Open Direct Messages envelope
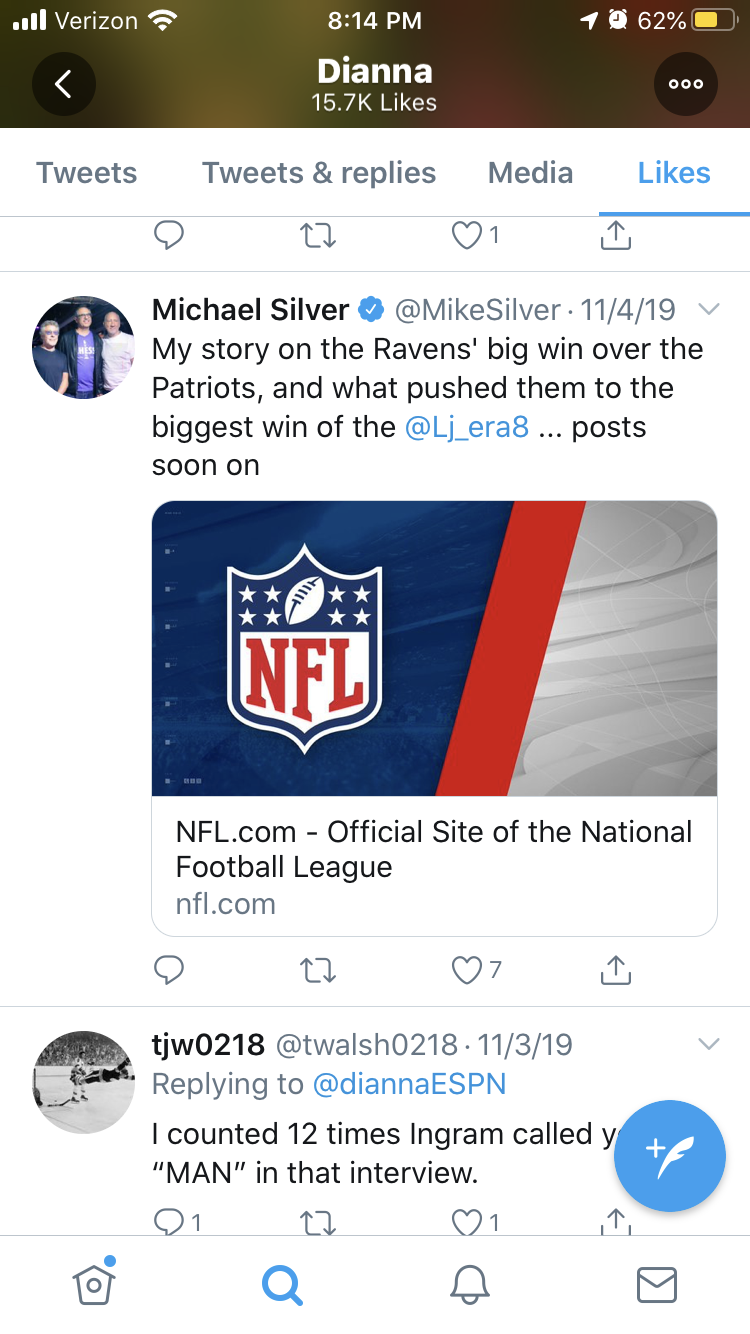 (x=657, y=1284)
